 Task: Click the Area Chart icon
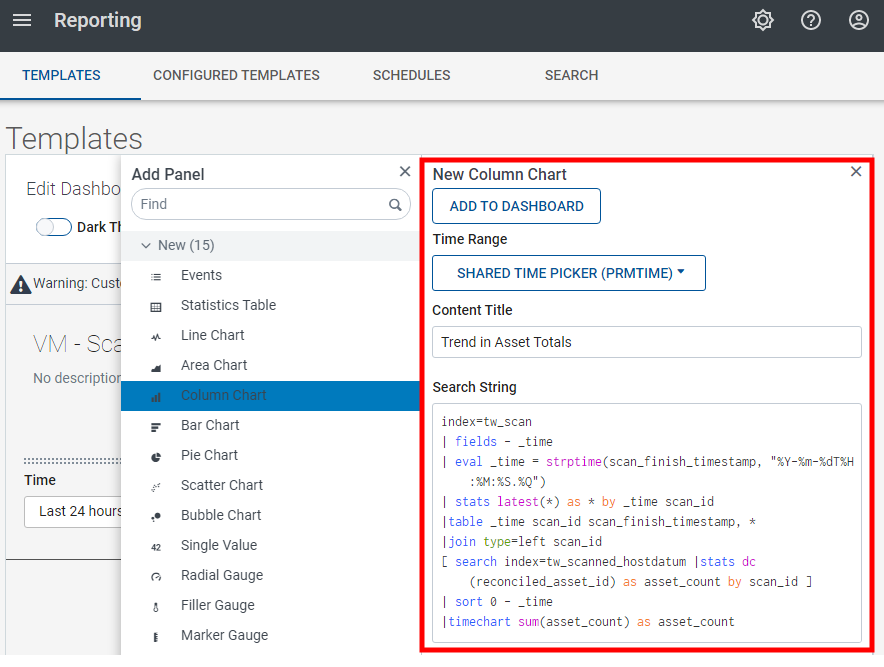(x=156, y=368)
